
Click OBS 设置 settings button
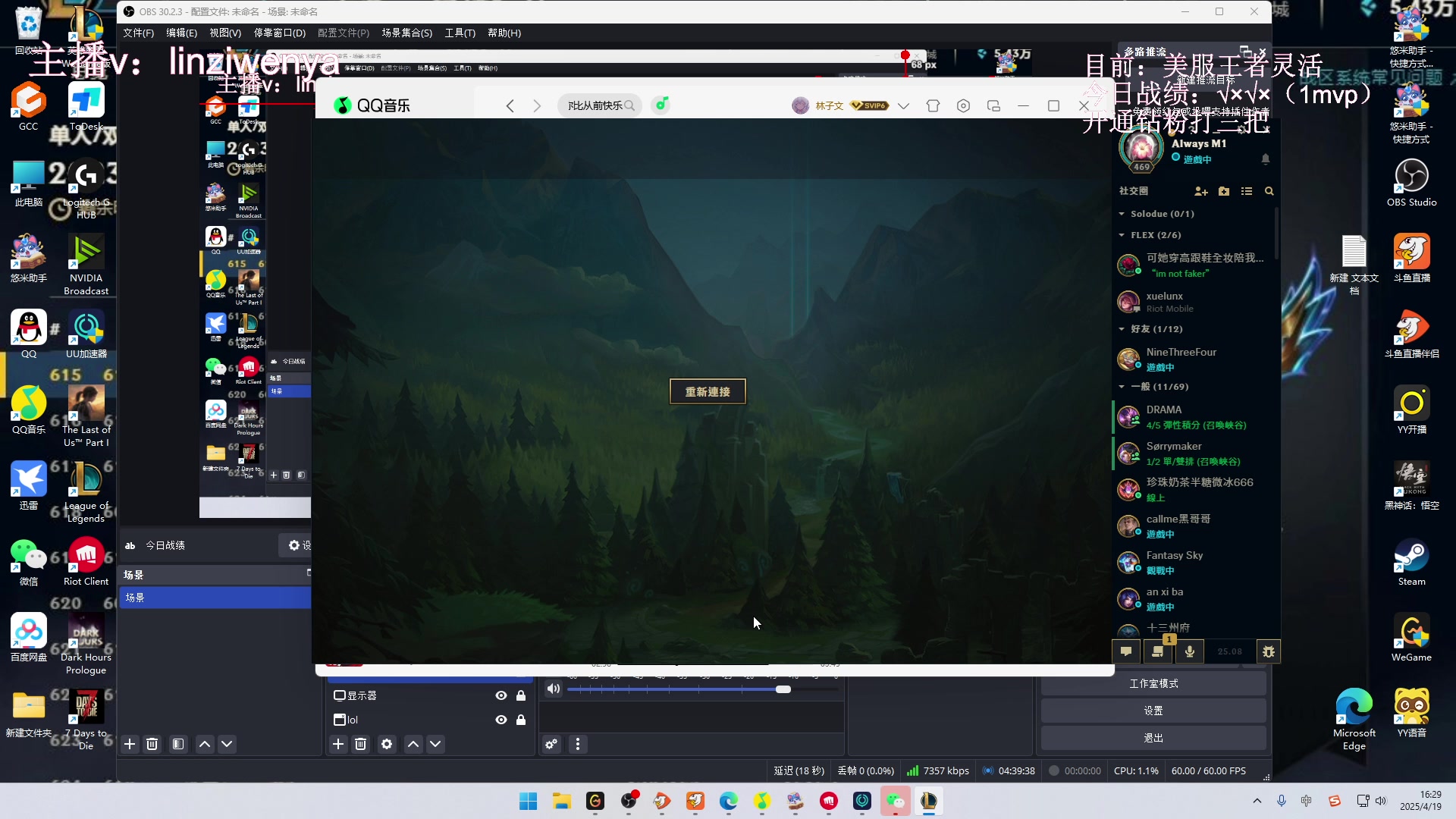1153,711
